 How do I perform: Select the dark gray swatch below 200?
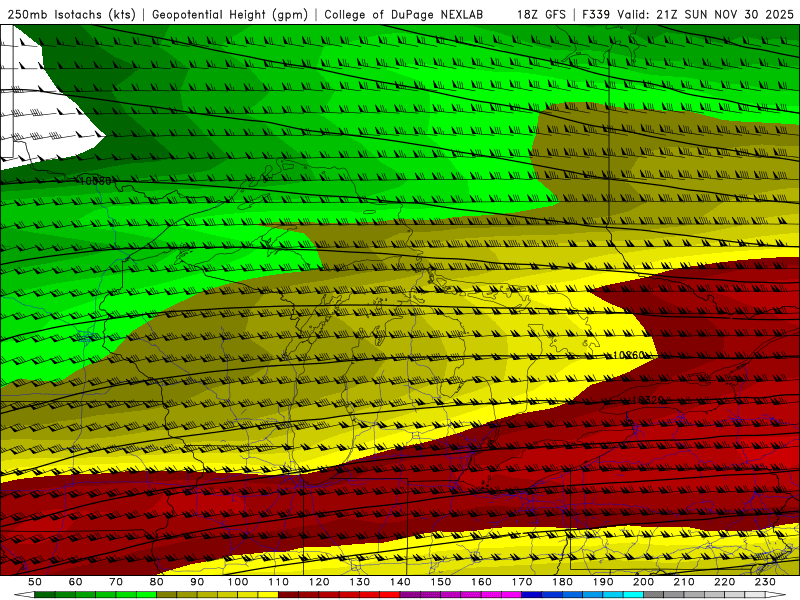(x=654, y=595)
